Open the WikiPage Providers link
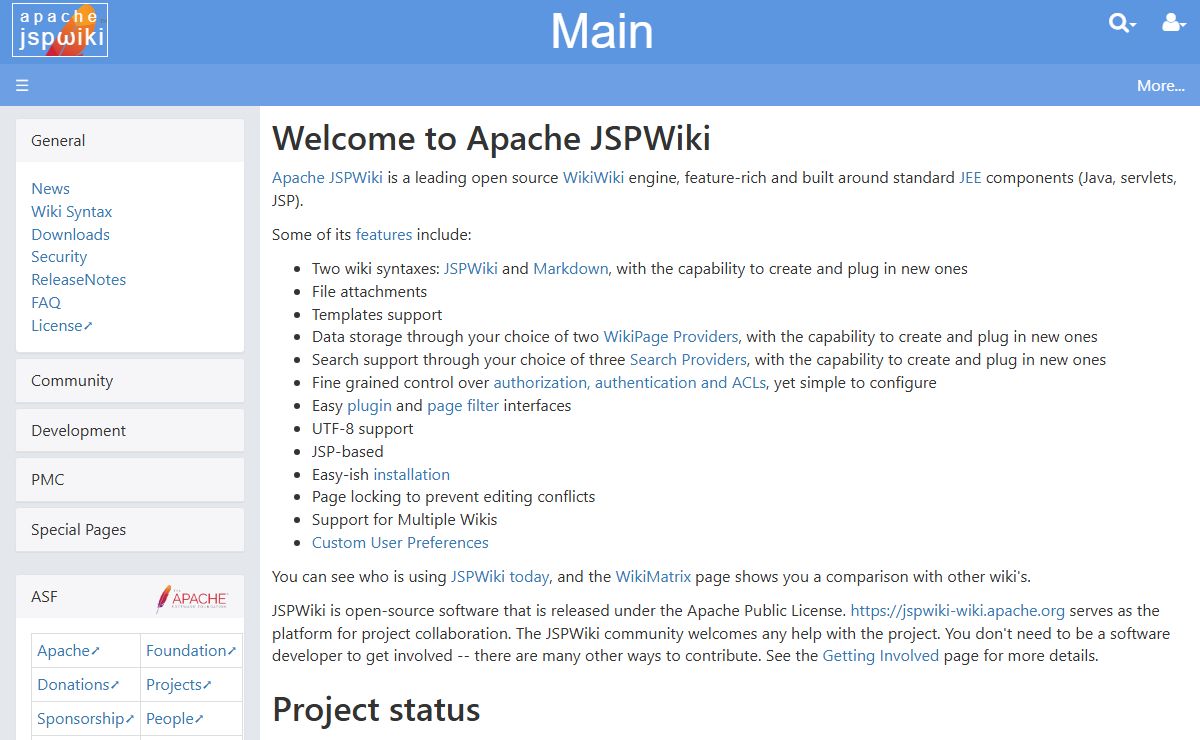This screenshot has width=1200, height=740. 671,337
